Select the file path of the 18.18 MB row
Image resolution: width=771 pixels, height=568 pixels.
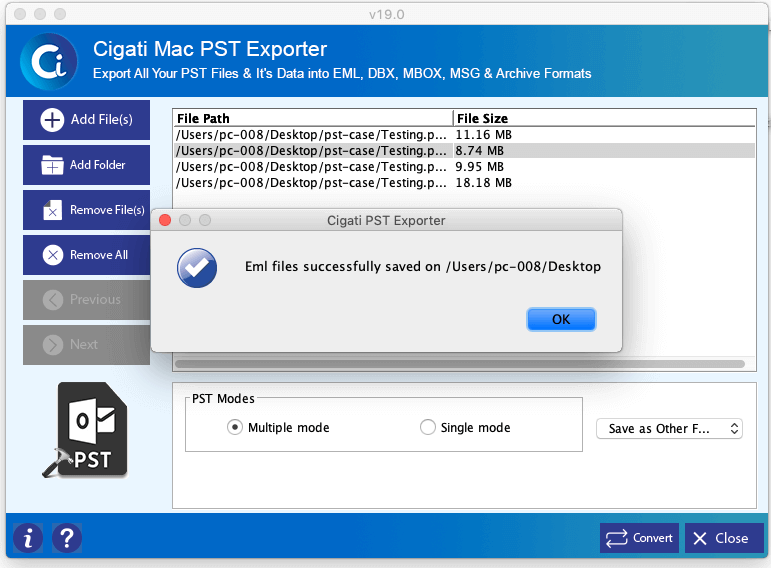[x=311, y=183]
